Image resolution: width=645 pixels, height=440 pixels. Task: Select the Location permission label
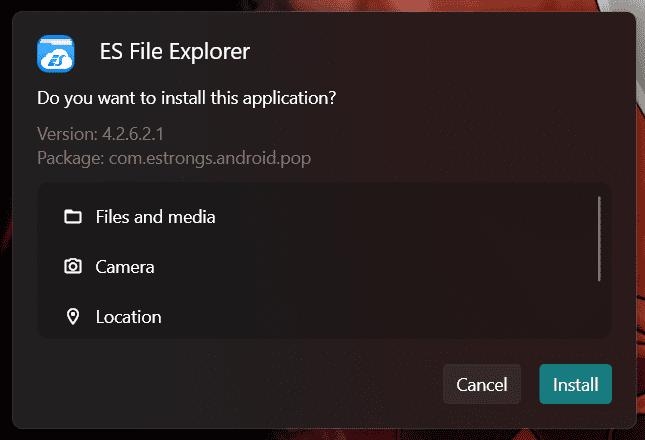pyautogui.click(x=128, y=317)
